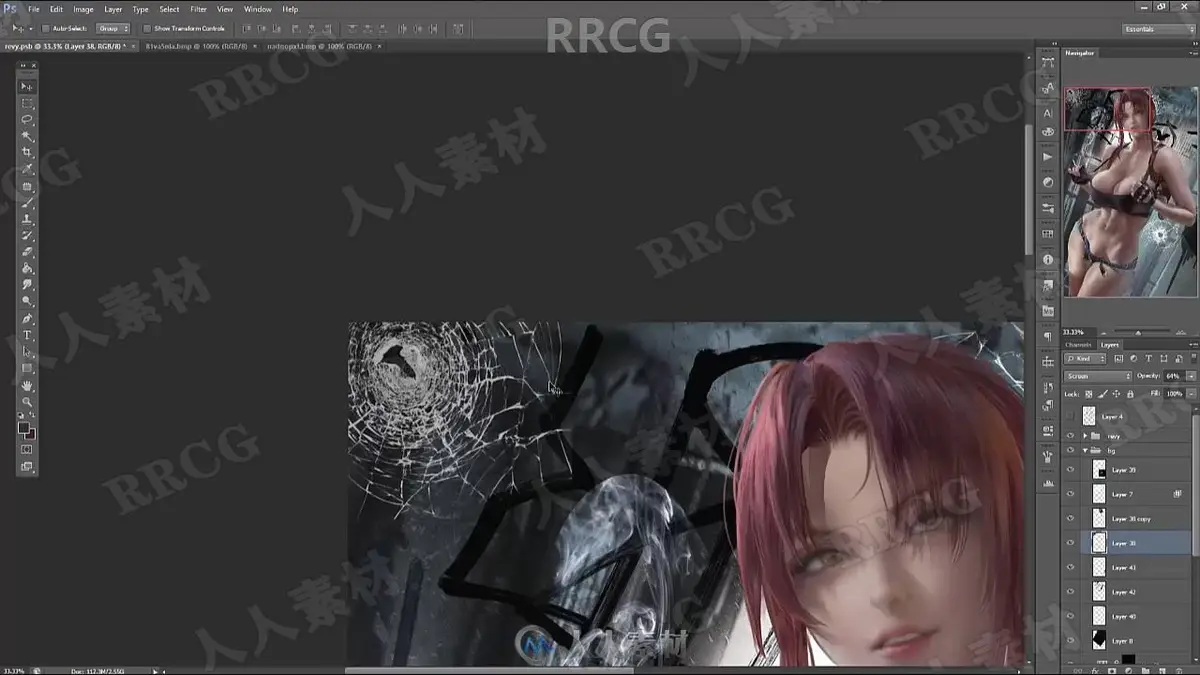Select the Lasso tool
The width and height of the screenshot is (1200, 675).
point(27,120)
